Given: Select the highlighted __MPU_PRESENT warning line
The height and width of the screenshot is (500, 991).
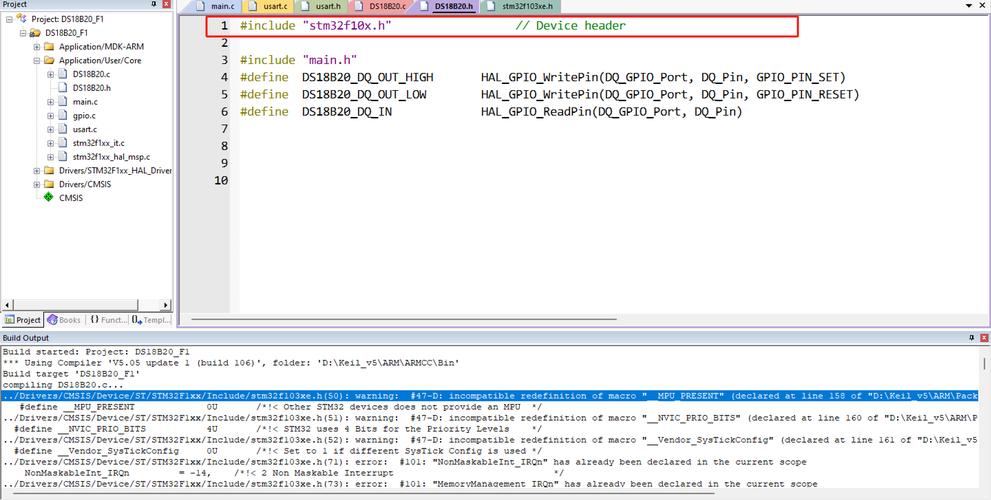Looking at the screenshot, I should point(490,396).
